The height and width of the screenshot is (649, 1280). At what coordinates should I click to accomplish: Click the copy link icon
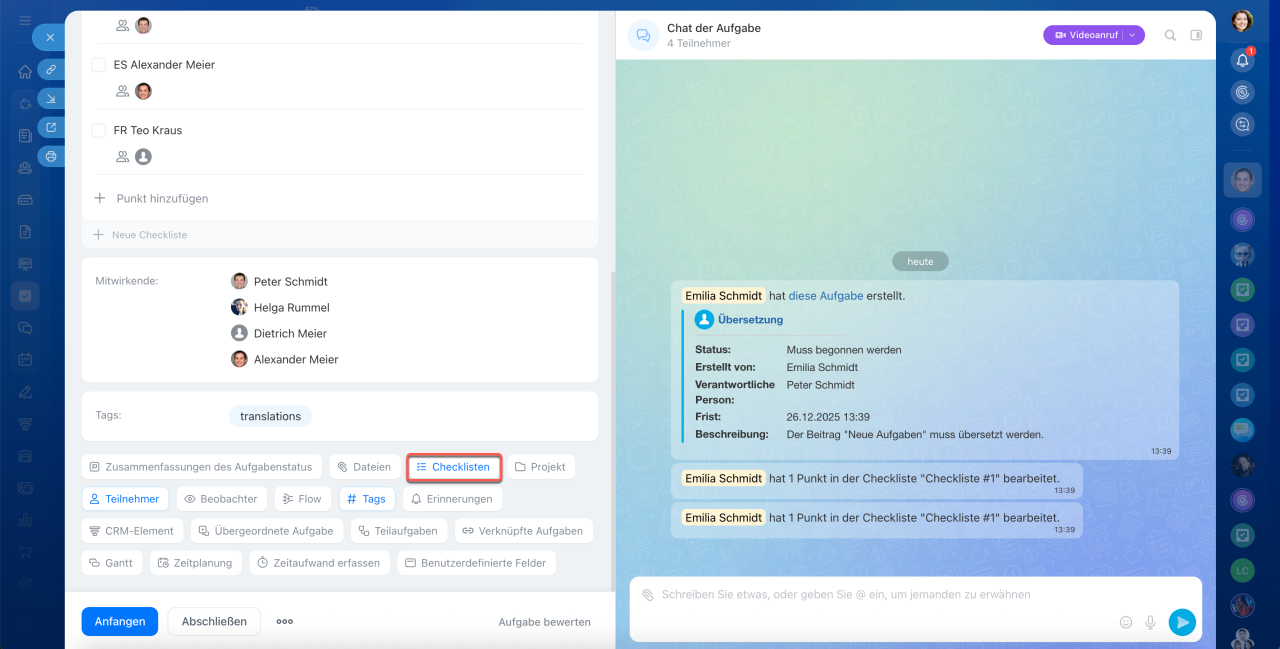click(x=51, y=69)
